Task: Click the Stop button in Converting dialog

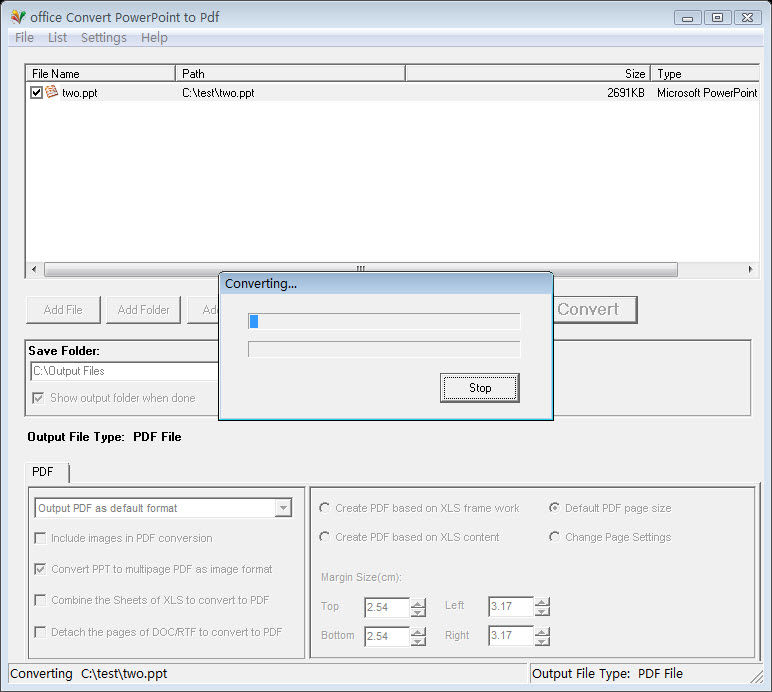Action: tap(480, 388)
